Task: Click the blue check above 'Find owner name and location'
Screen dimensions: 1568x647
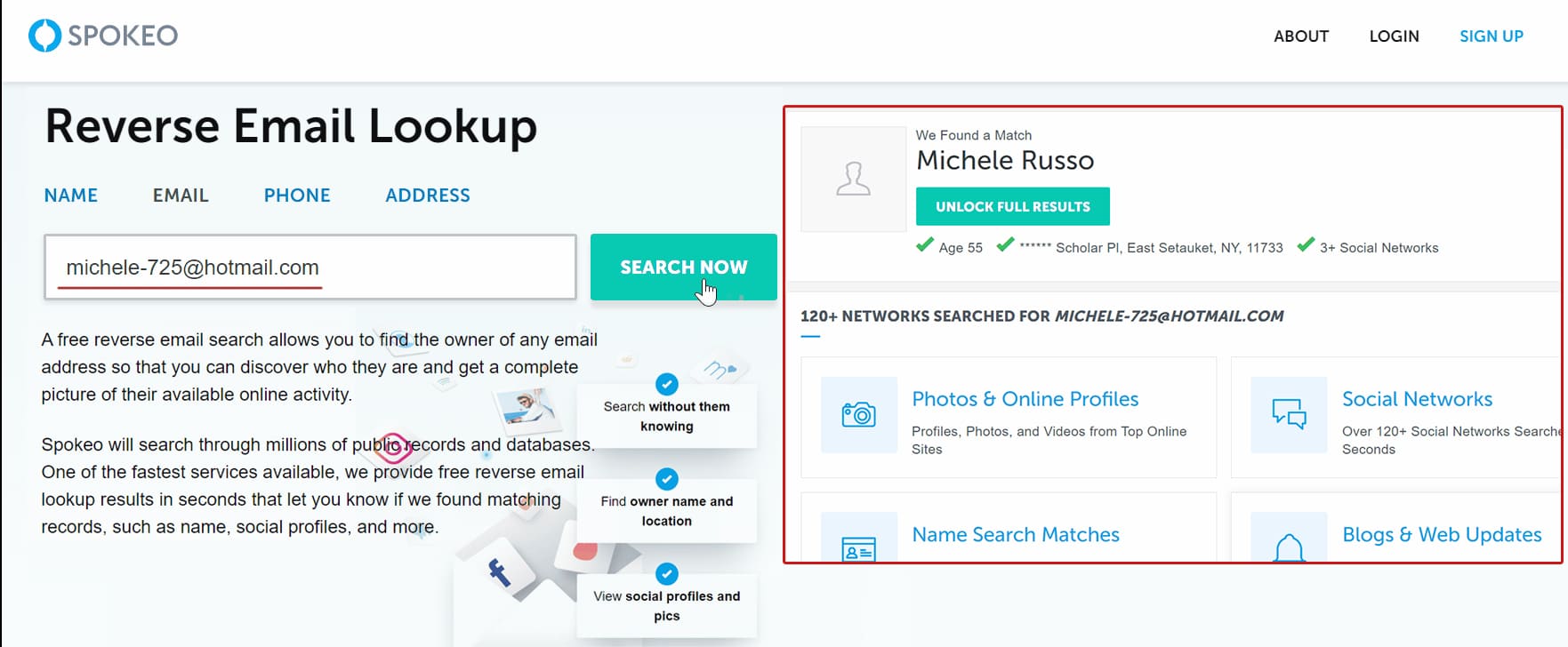Action: pos(667,479)
